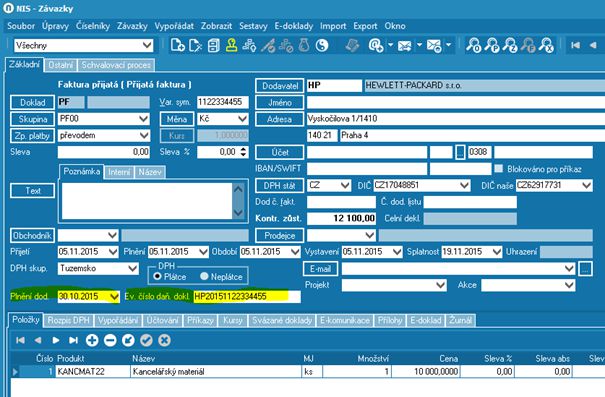Image resolution: width=605 pixels, height=397 pixels.
Task: Switch to the Rozpis DPH tab
Action: (68, 320)
